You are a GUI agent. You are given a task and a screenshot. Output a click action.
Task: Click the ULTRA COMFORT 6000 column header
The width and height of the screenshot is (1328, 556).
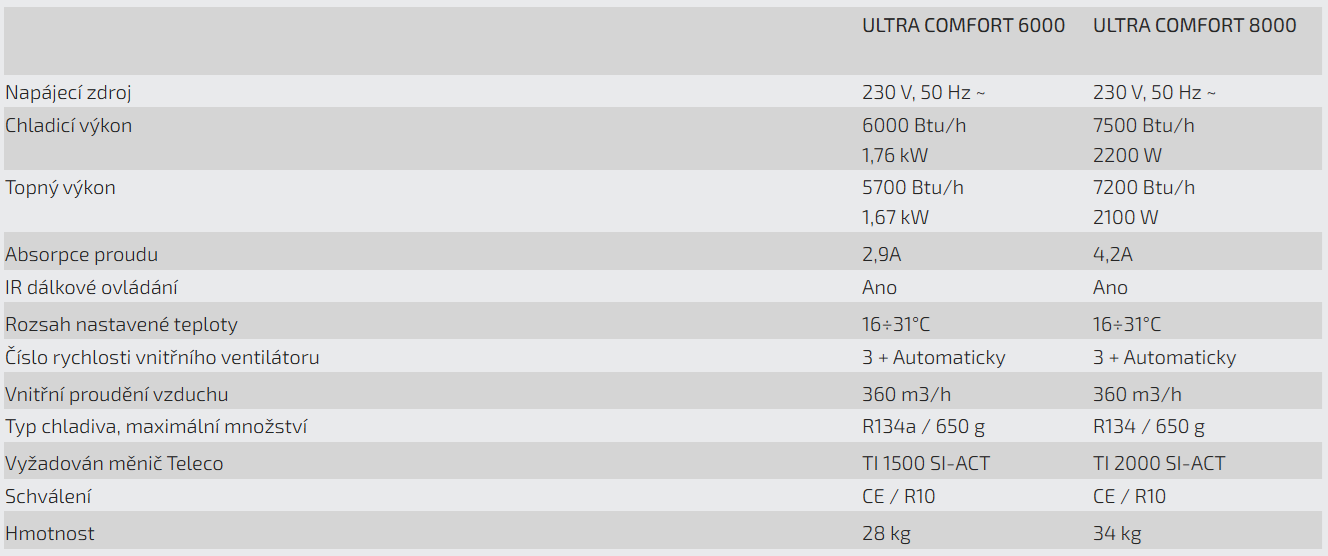[x=963, y=26]
